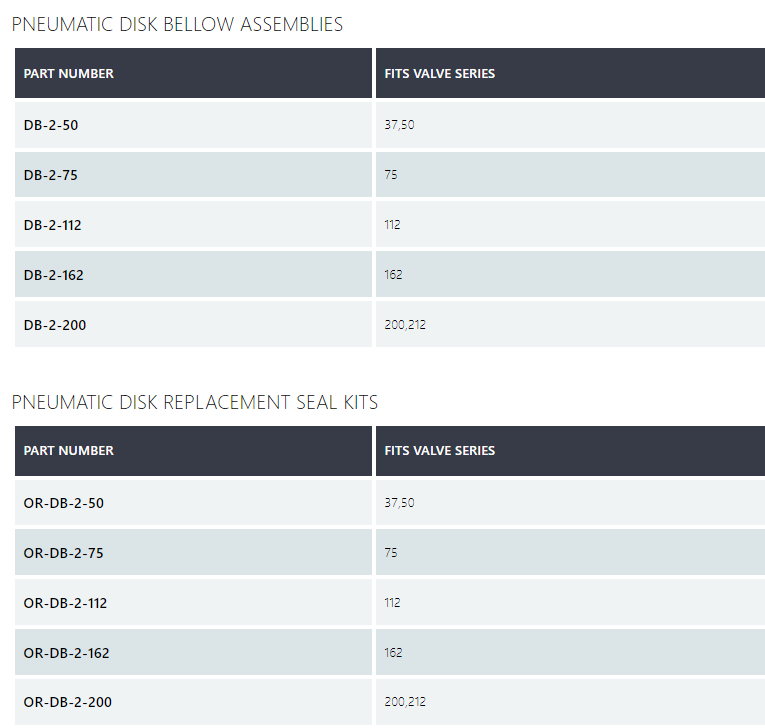Click the DB-2-112 bellow assembly part number

click(x=53, y=225)
